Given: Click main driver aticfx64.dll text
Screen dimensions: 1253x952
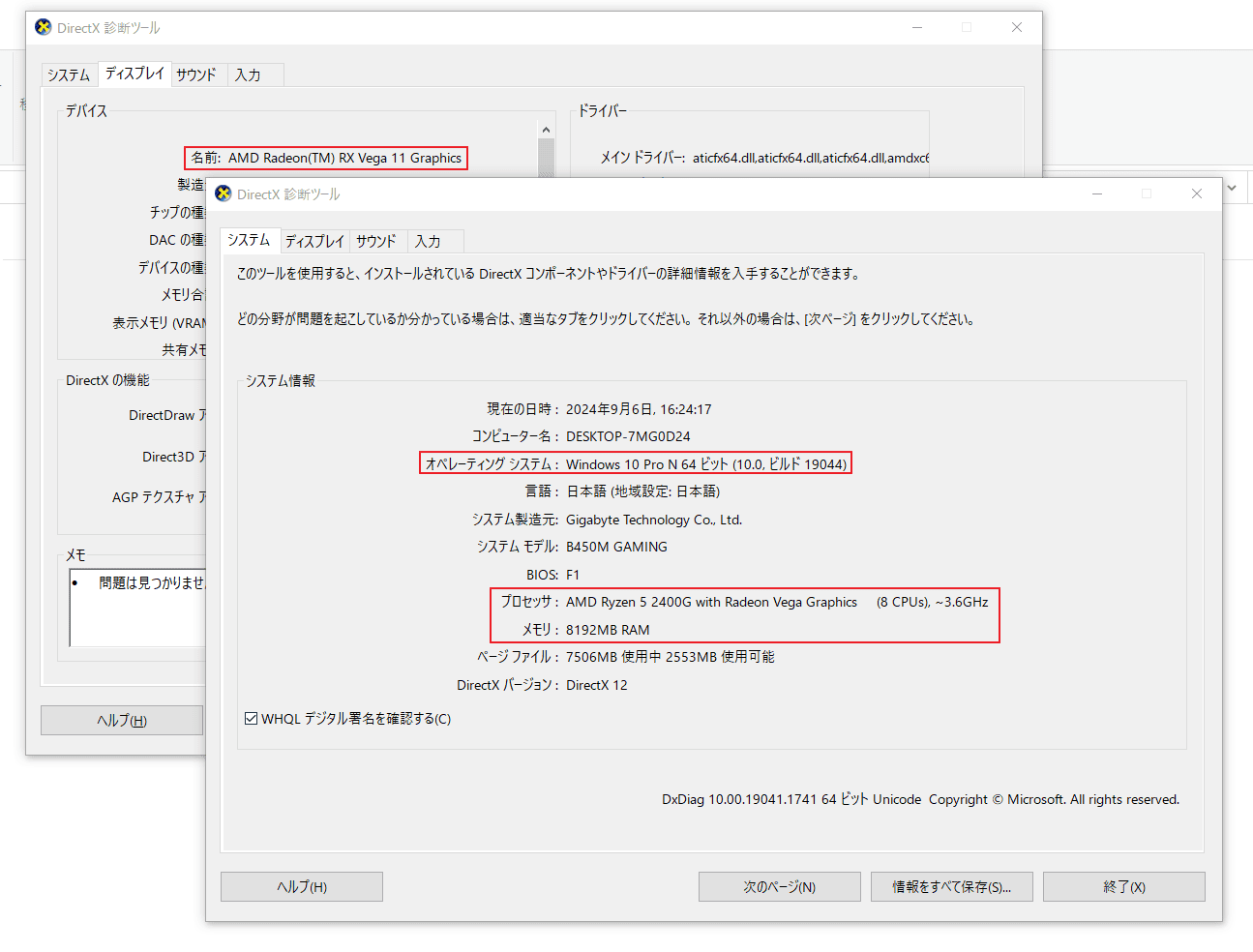Looking at the screenshot, I should tap(811, 158).
